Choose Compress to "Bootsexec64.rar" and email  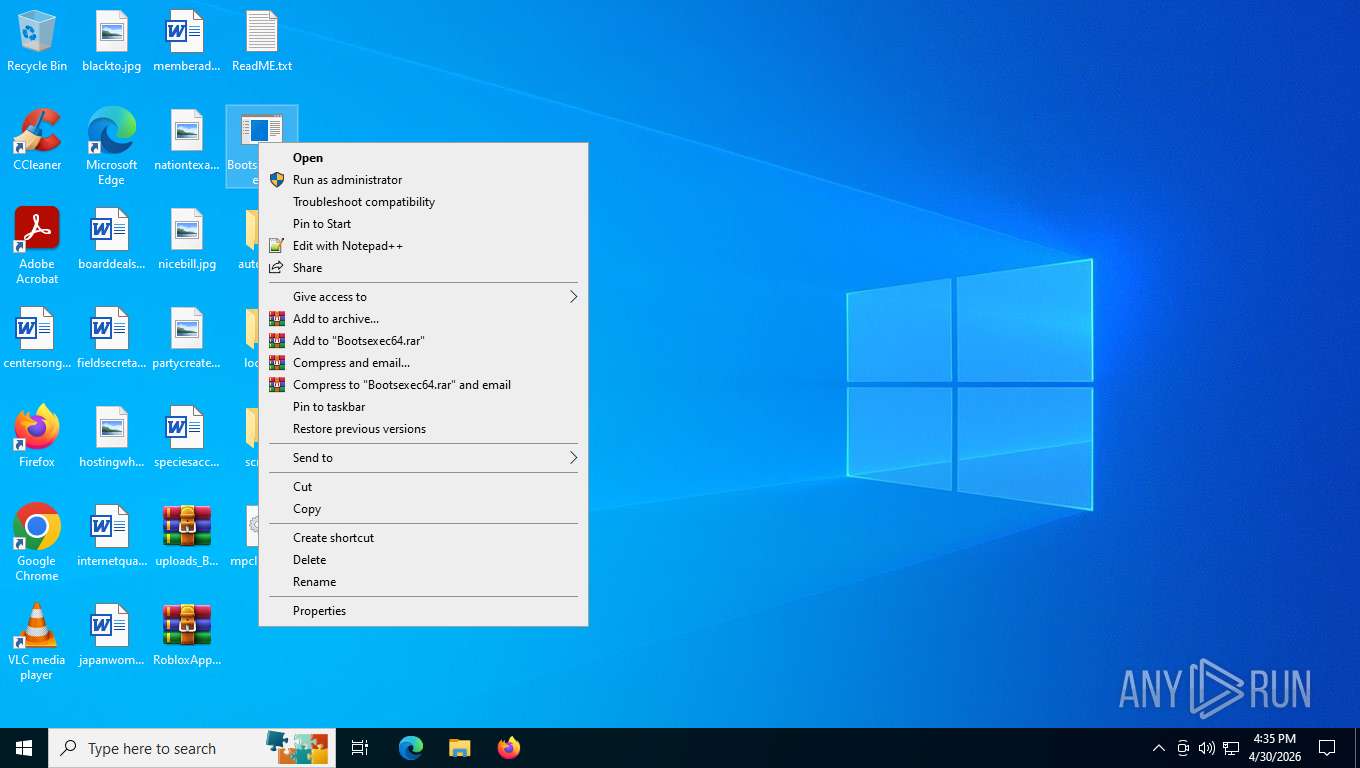click(424, 385)
